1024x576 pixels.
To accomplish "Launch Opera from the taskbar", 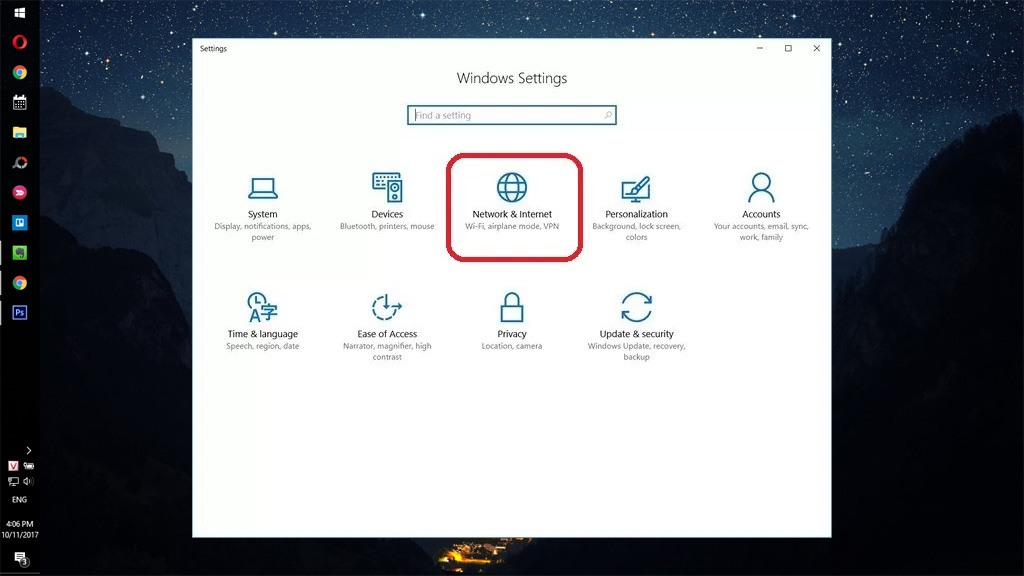I will coord(20,42).
